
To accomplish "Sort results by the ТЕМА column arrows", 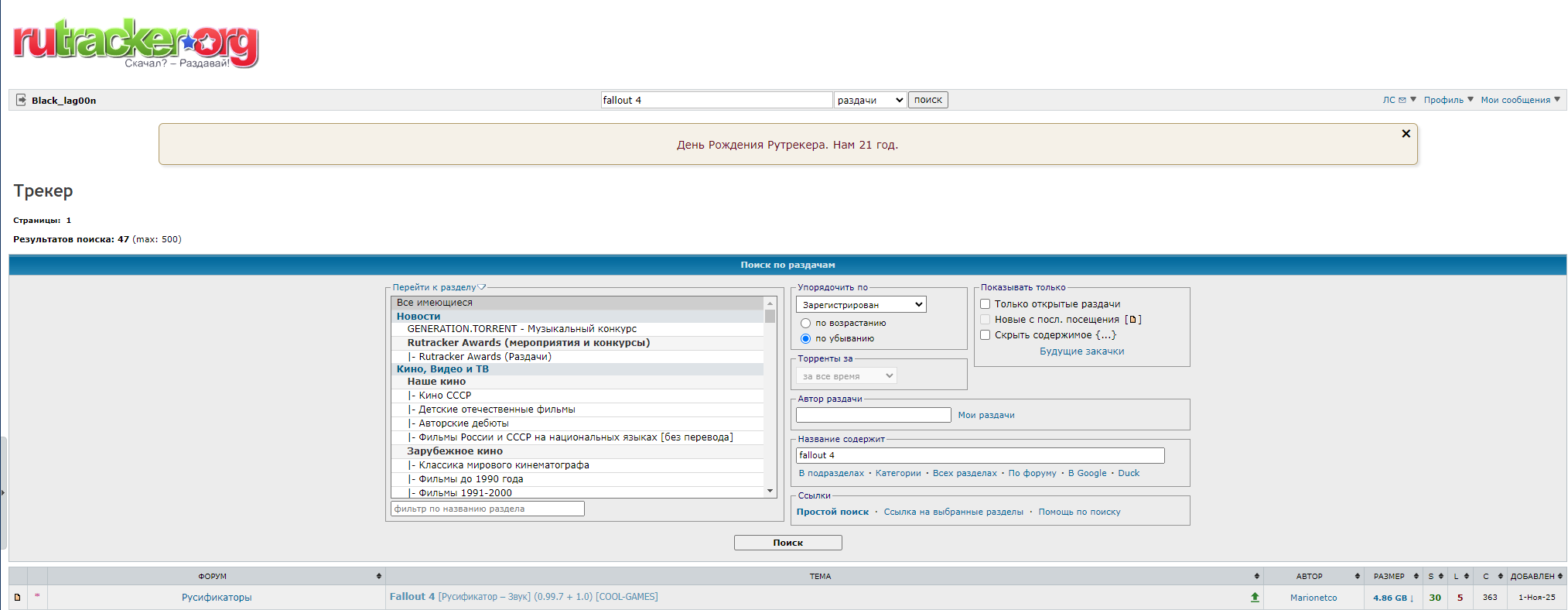I will tap(1256, 576).
